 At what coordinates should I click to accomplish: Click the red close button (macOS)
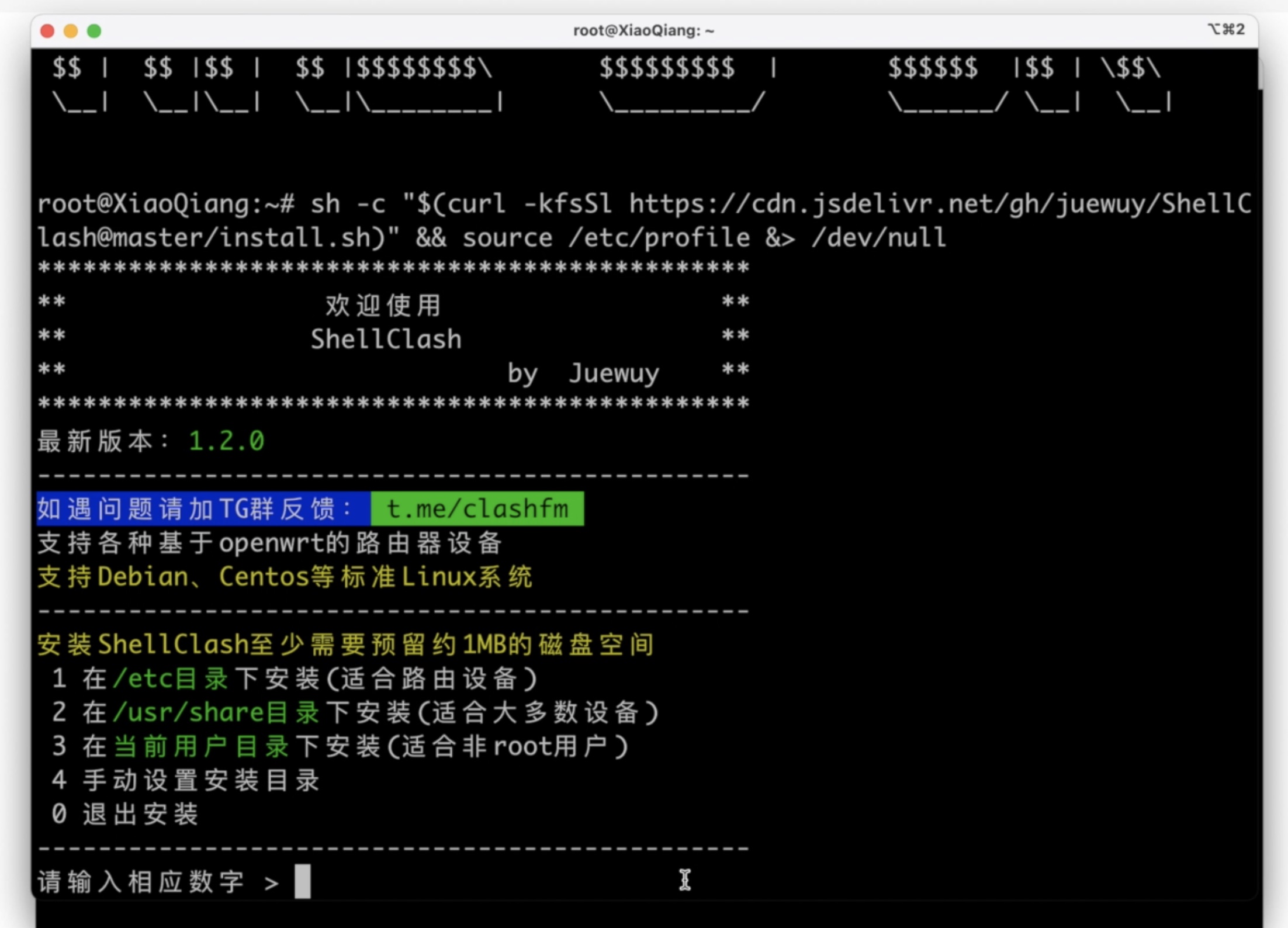click(x=48, y=30)
